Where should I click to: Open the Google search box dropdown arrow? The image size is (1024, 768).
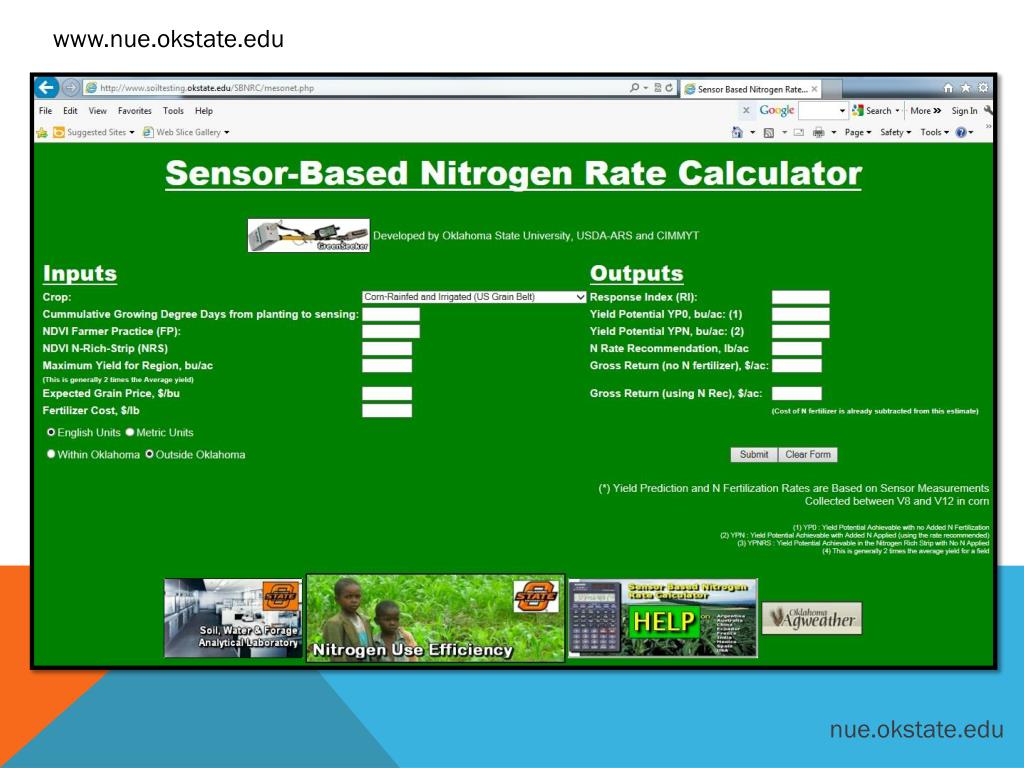pos(842,111)
